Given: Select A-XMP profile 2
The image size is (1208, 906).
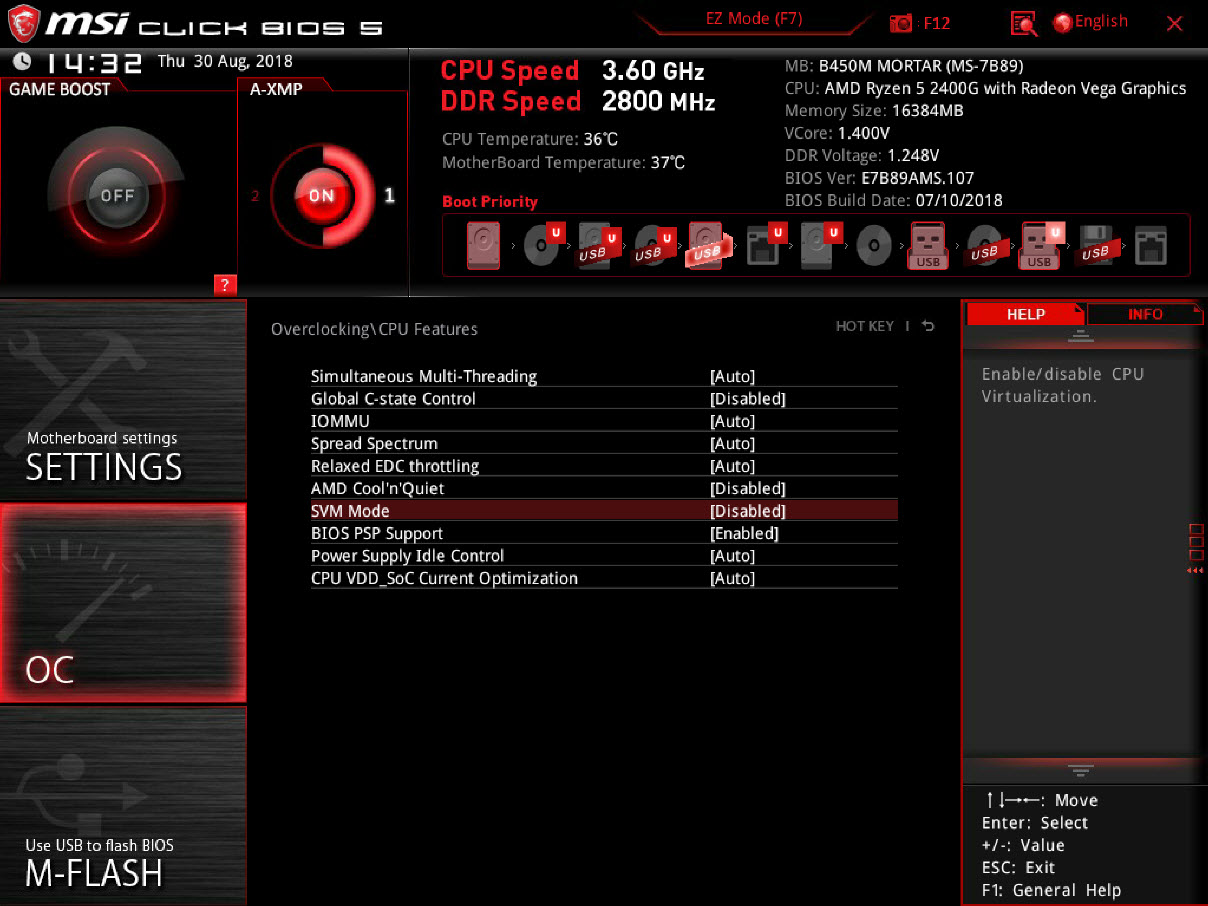Looking at the screenshot, I should [x=255, y=196].
